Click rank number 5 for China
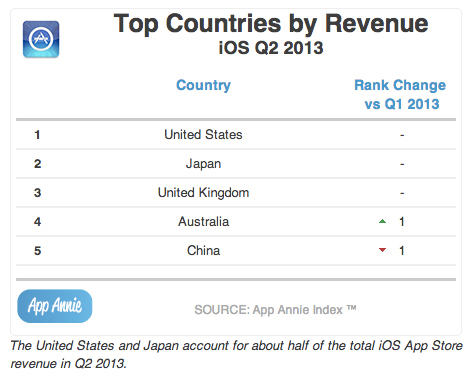This screenshot has height=374, width=473. click(x=37, y=251)
